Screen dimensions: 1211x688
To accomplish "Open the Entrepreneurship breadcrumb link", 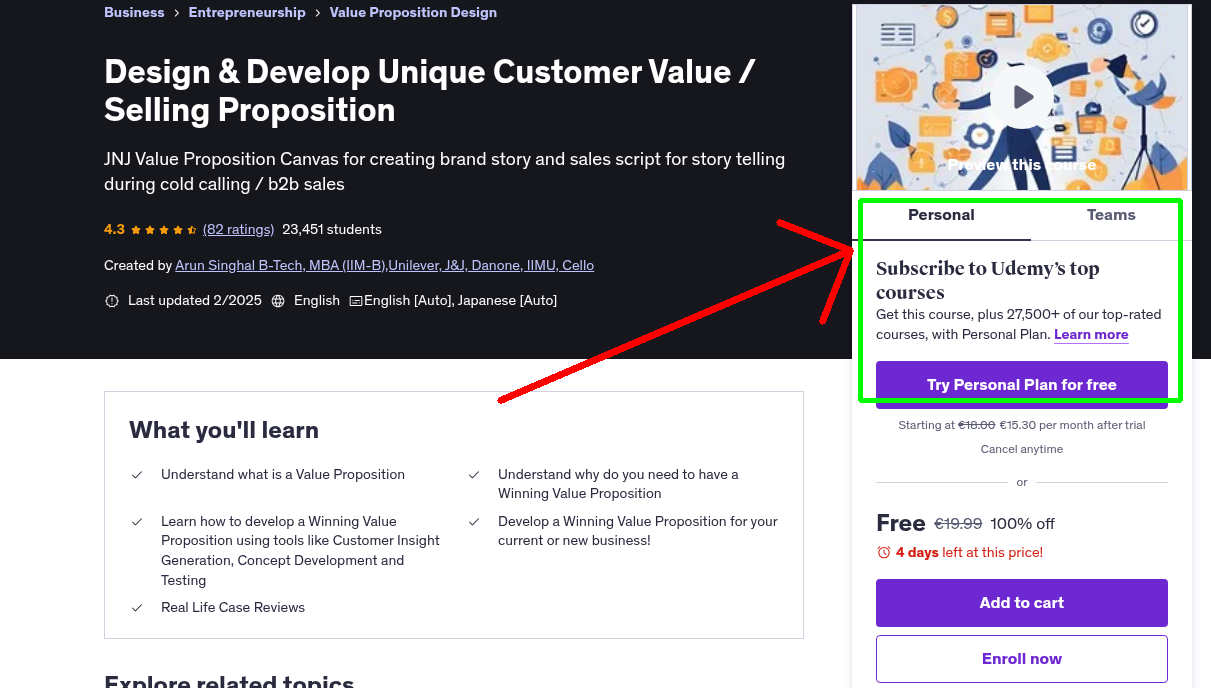I will click(247, 12).
